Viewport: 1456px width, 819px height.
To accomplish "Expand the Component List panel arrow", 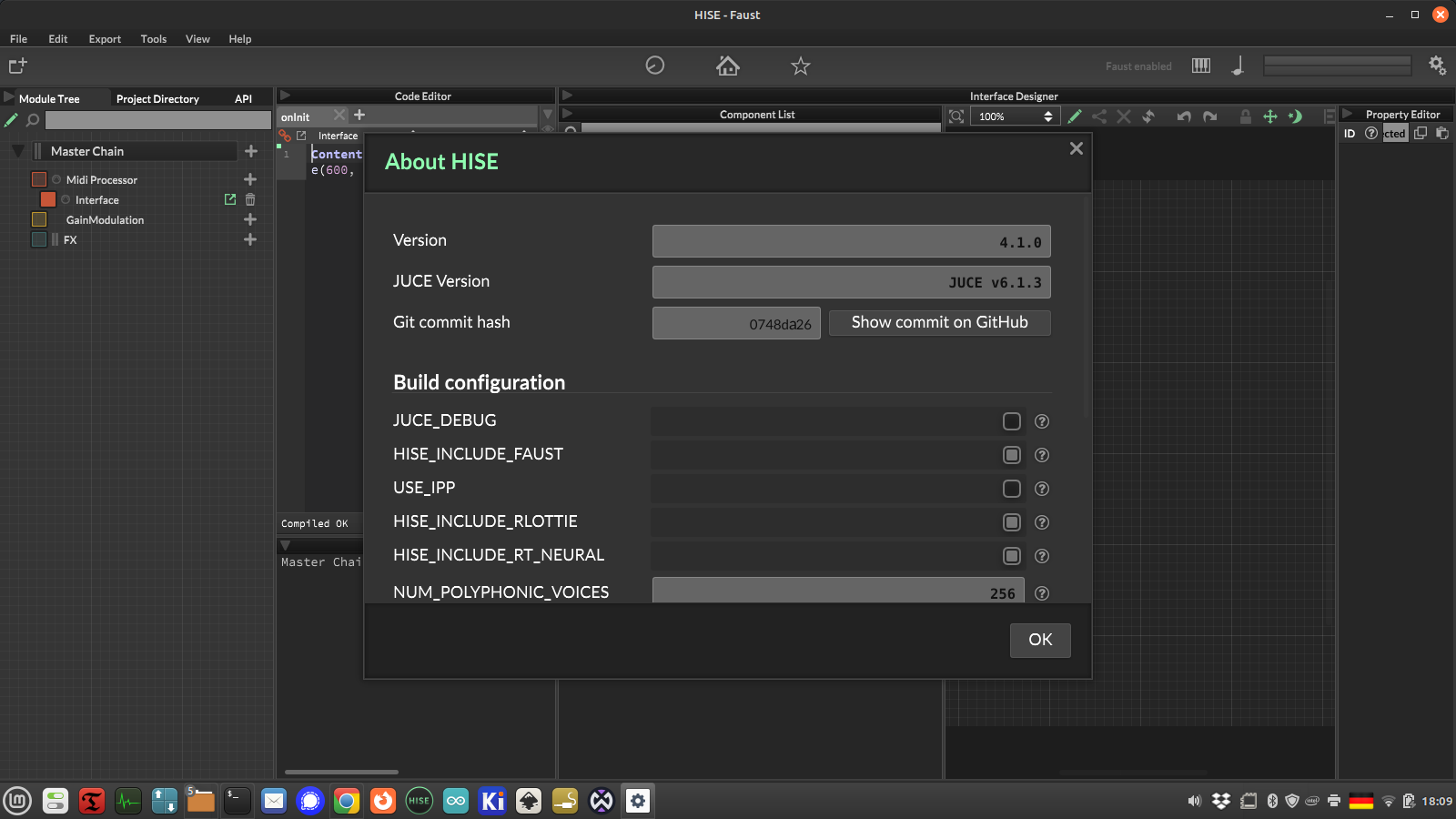I will click(x=567, y=114).
